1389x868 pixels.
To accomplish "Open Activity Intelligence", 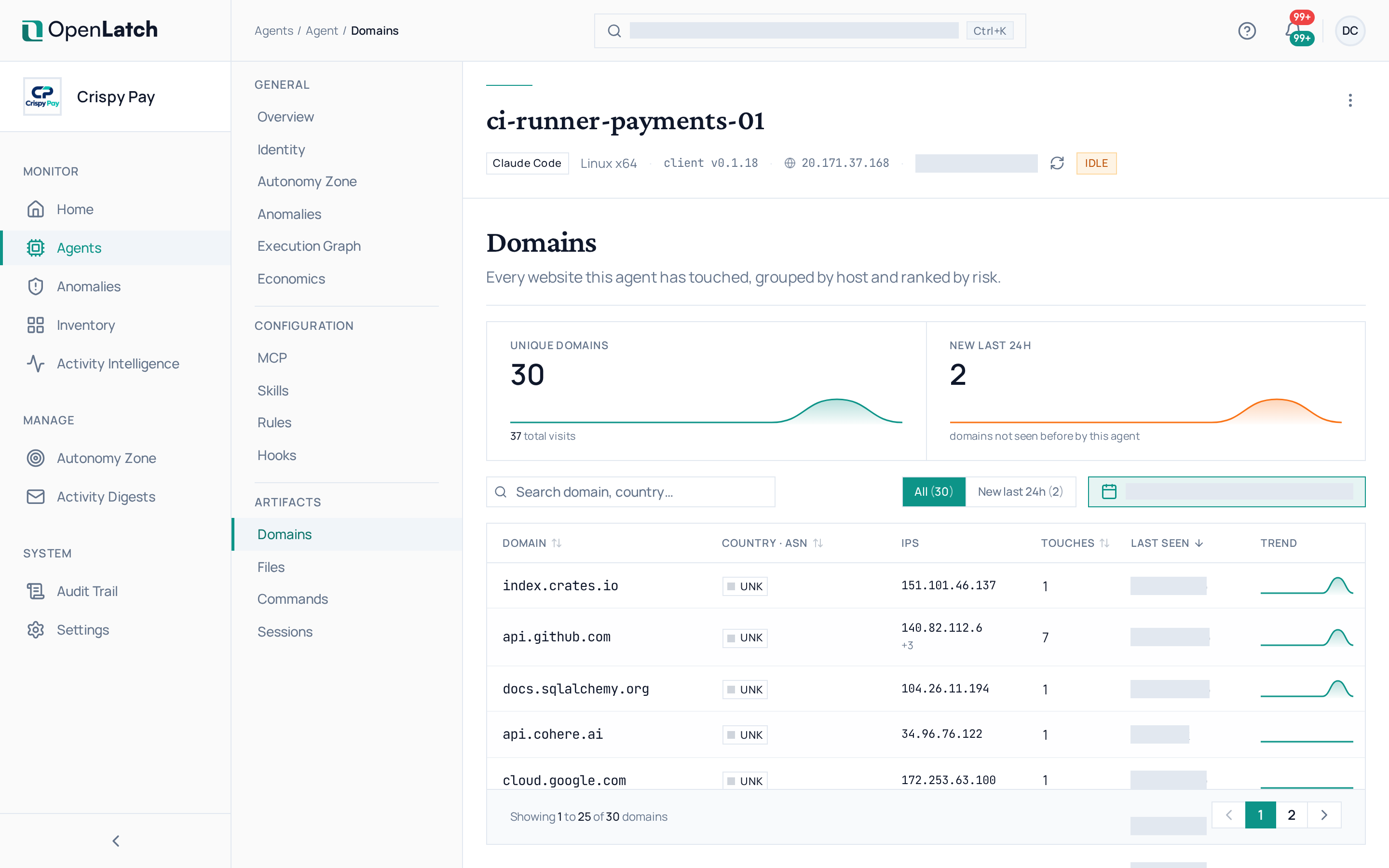I will [115, 364].
